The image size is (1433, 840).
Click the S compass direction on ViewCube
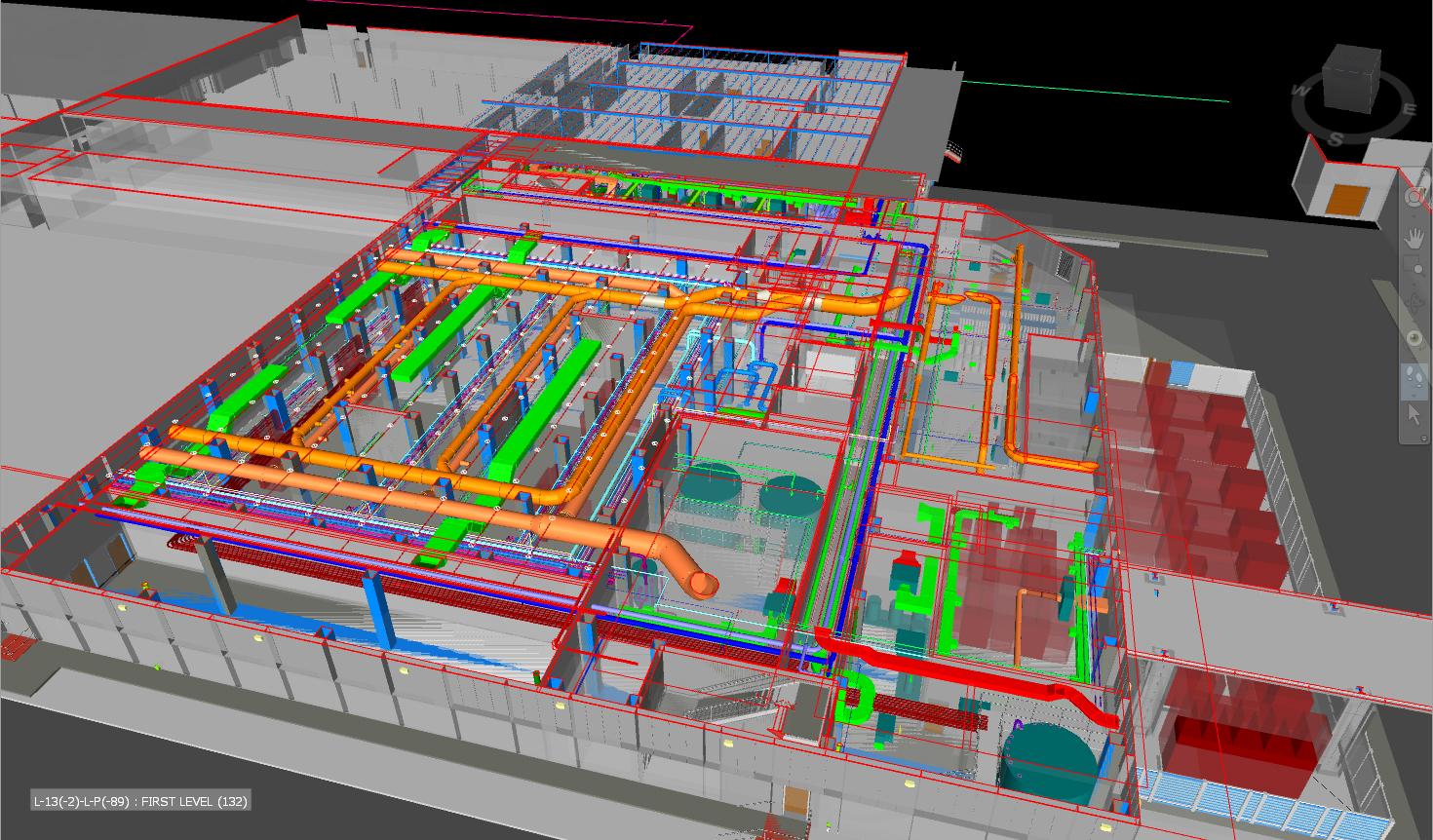pyautogui.click(x=1336, y=139)
